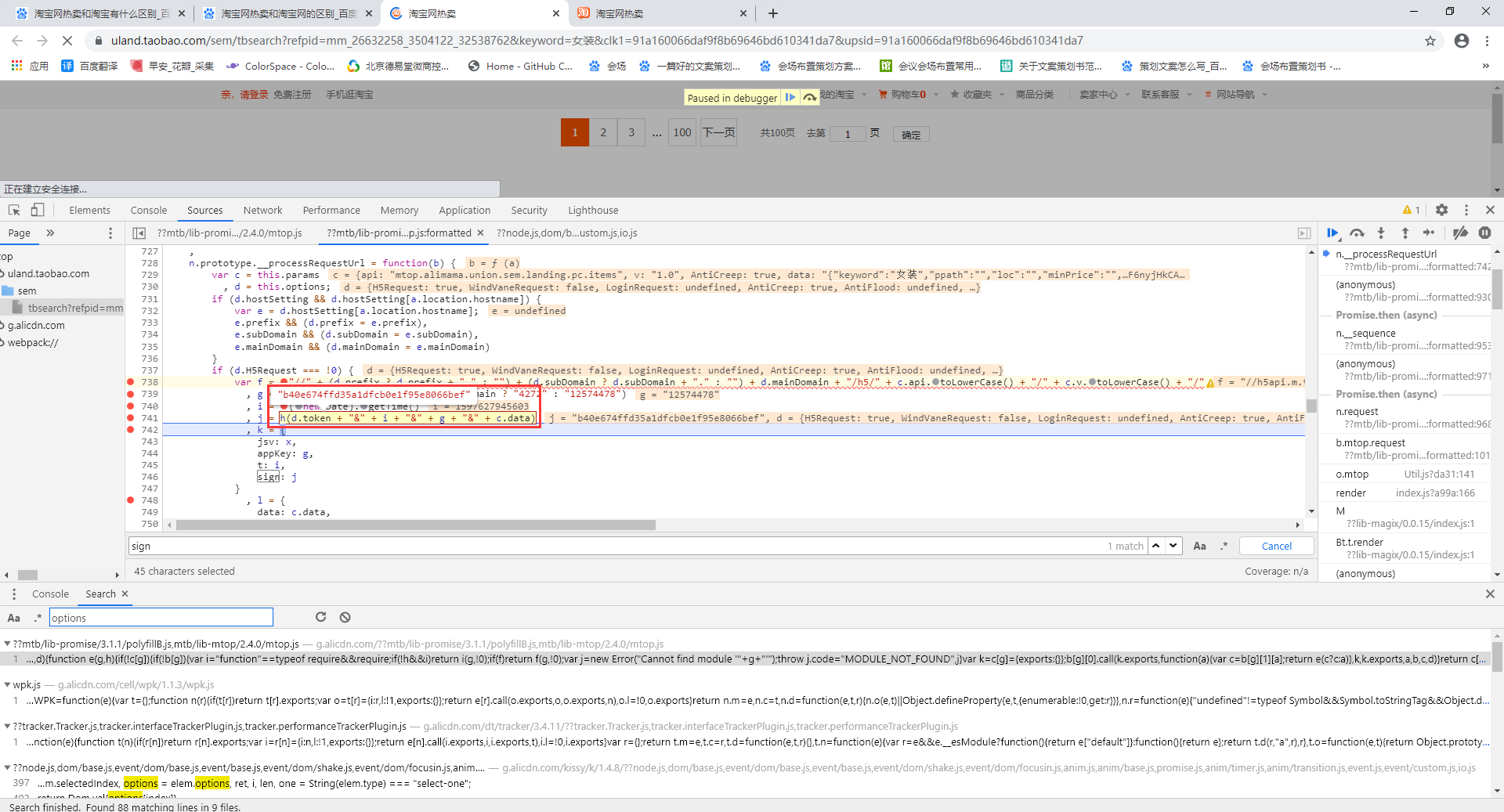Focus the 'options' search input field
Viewport: 1504px width, 812px height.
pos(161,618)
